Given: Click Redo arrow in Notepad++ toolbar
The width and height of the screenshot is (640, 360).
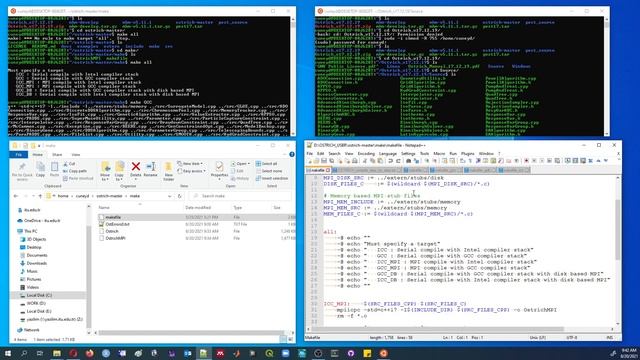Looking at the screenshot, I should 398,161.
